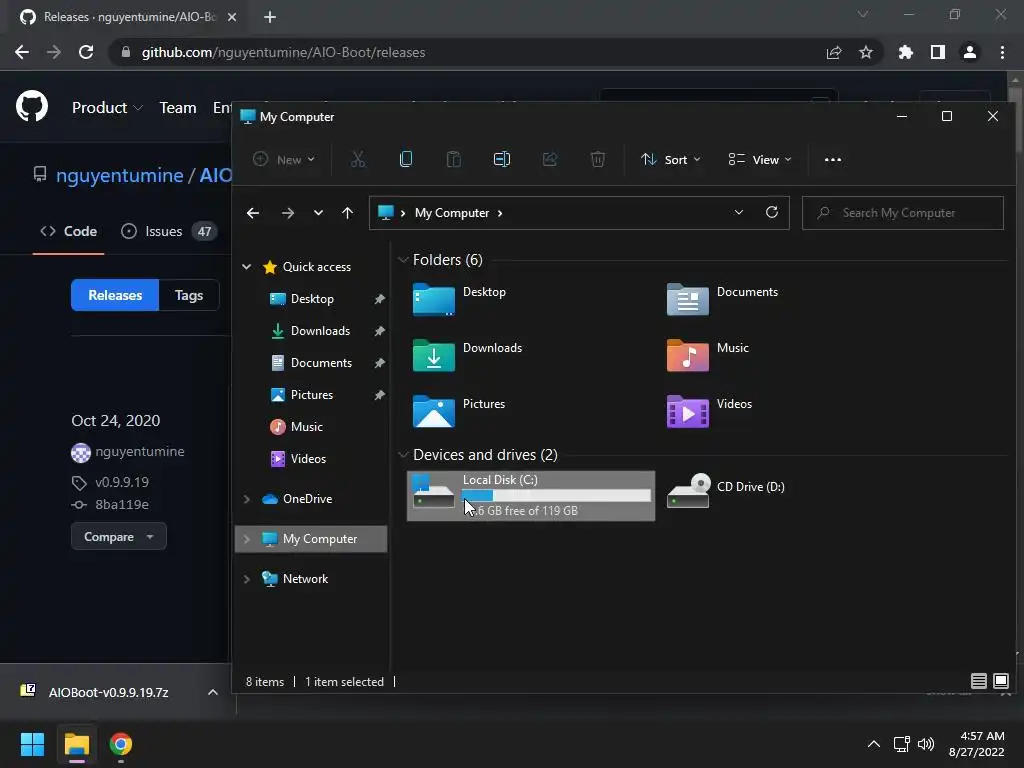Open the Code tab on GitHub
Viewport: 1024px width, 768px height.
point(69,231)
